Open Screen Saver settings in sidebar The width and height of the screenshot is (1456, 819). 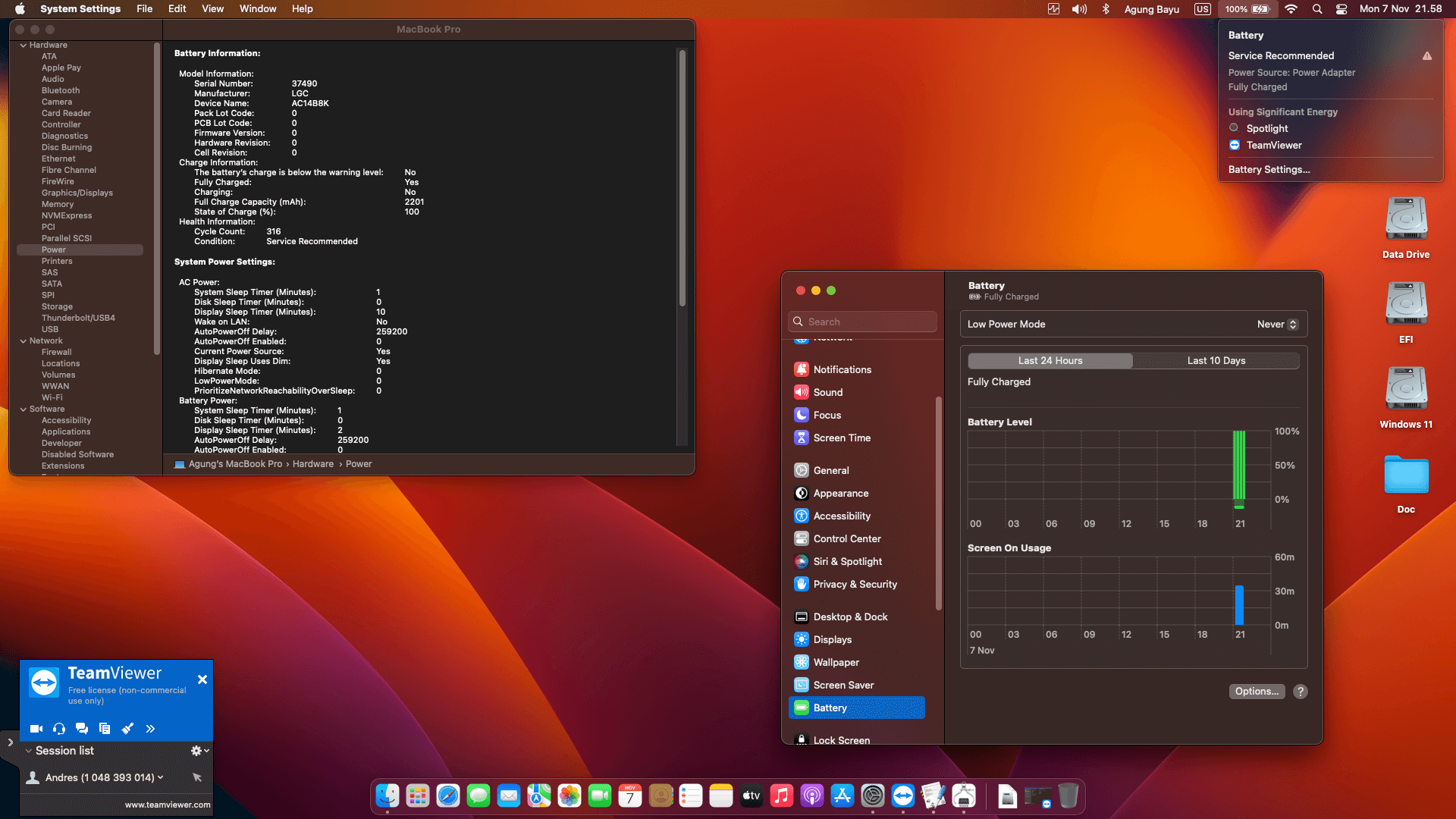(857, 685)
